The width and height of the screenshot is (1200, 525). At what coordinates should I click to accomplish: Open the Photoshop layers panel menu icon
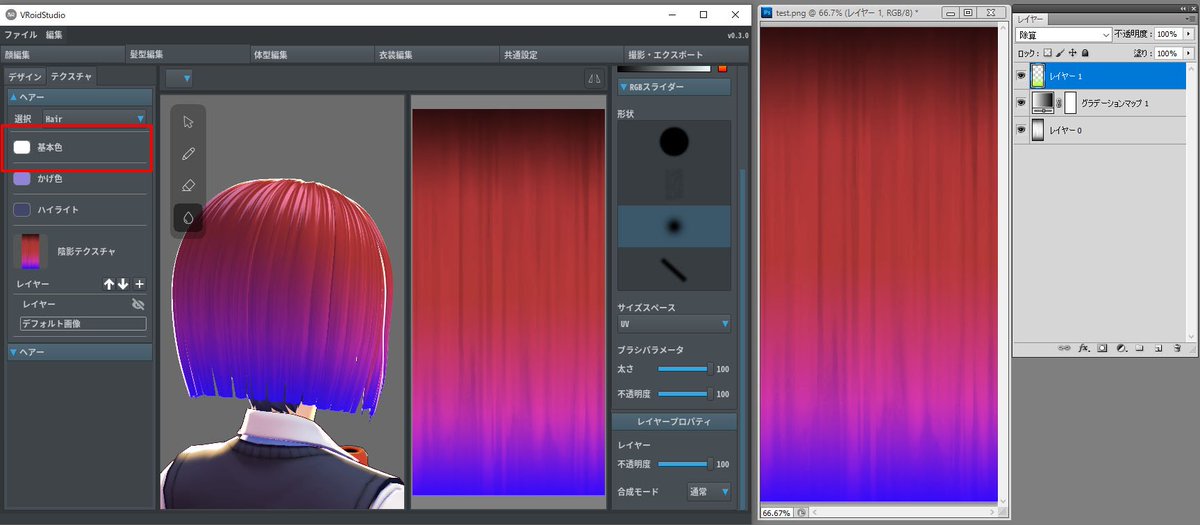coord(1189,19)
